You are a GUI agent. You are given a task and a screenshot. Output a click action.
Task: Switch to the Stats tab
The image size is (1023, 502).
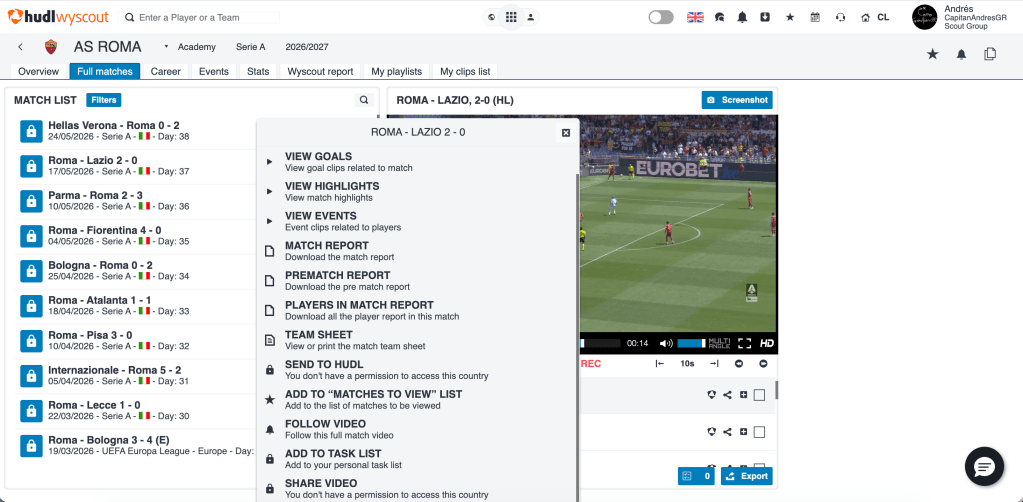tap(258, 72)
